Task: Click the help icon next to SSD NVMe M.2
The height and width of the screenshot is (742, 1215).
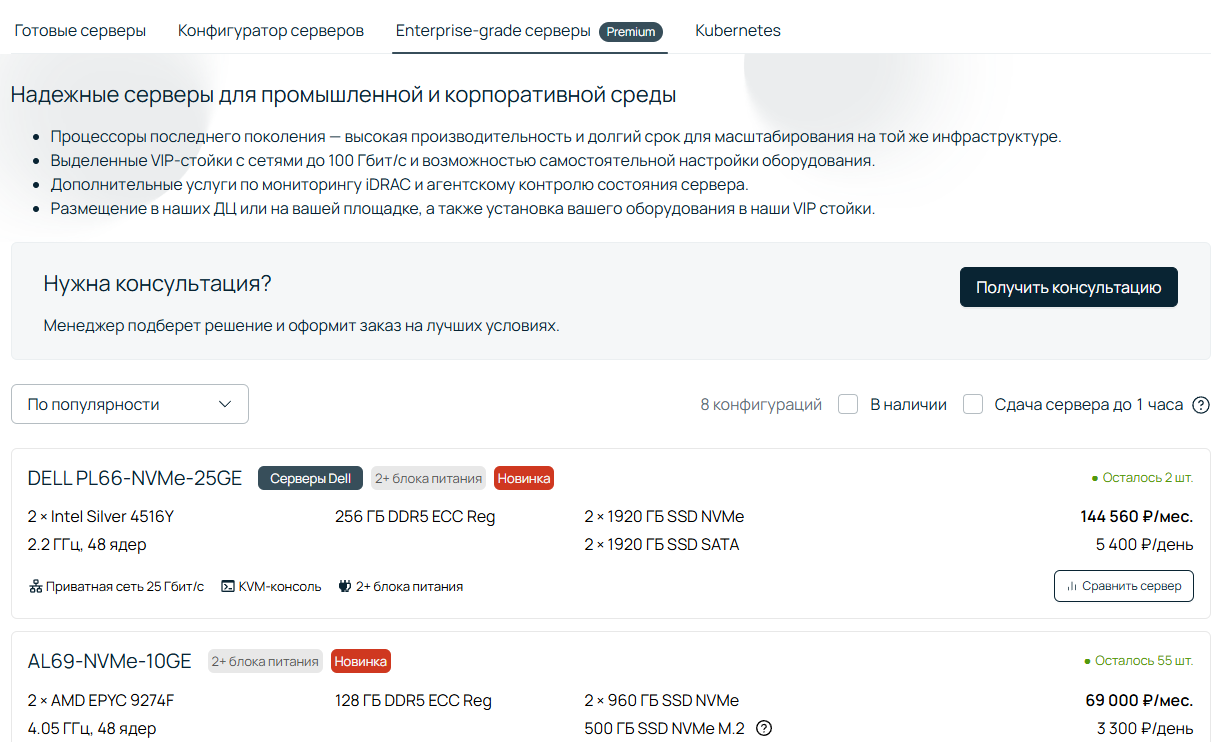Action: click(x=764, y=728)
